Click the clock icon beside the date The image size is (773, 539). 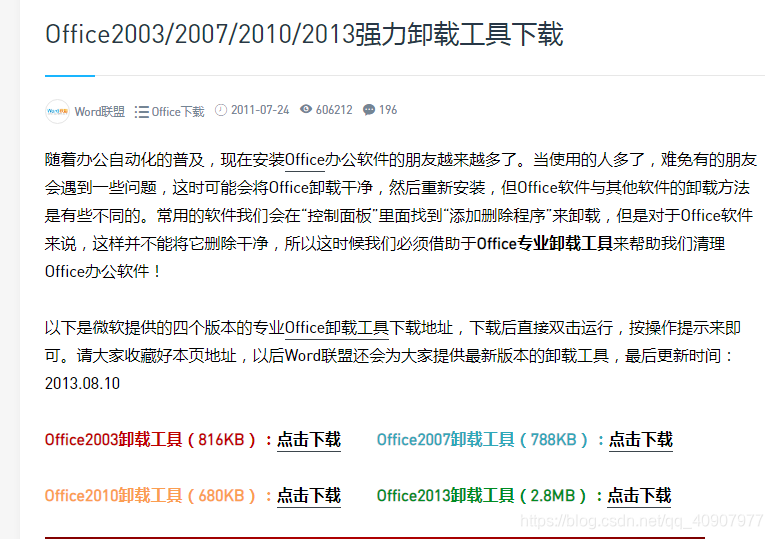point(221,110)
